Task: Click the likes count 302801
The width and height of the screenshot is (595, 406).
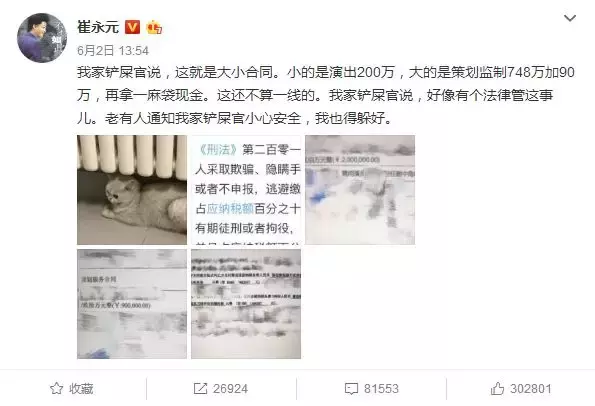Action: 530,389
